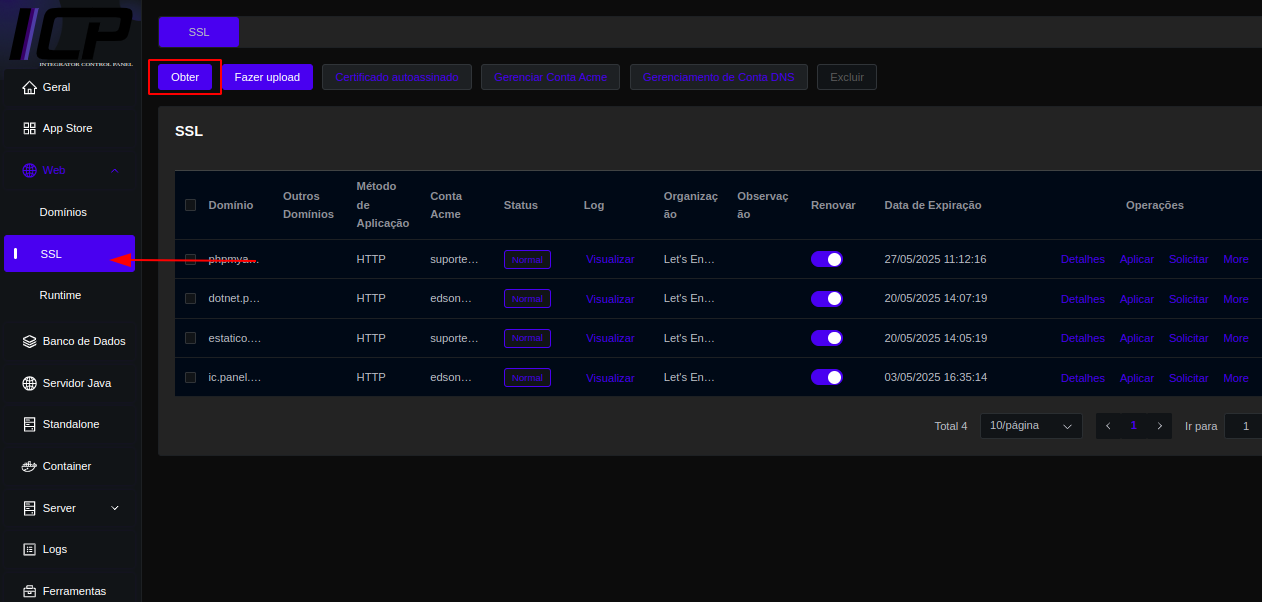Click Aplicar for the dotnet.p... certificate
This screenshot has height=602, width=1262.
[1137, 299]
